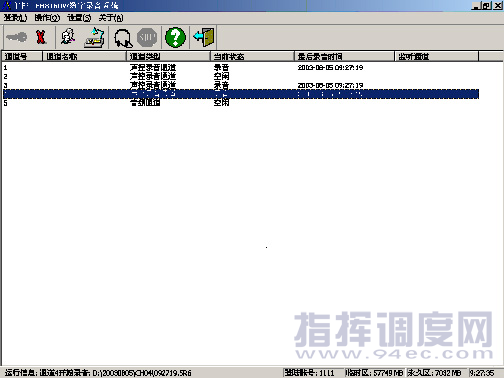Open help via green question mark
This screenshot has height=378, width=504.
[175, 37]
